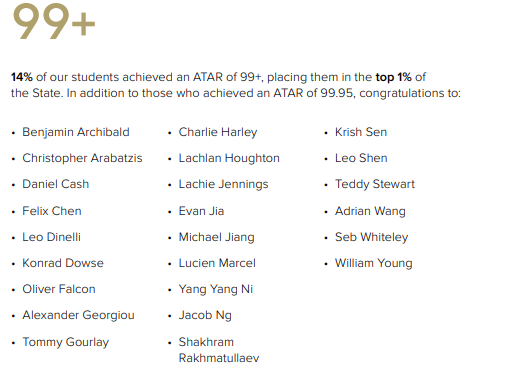507x369 pixels.
Task: Click William Young list entry
Action: (x=374, y=263)
